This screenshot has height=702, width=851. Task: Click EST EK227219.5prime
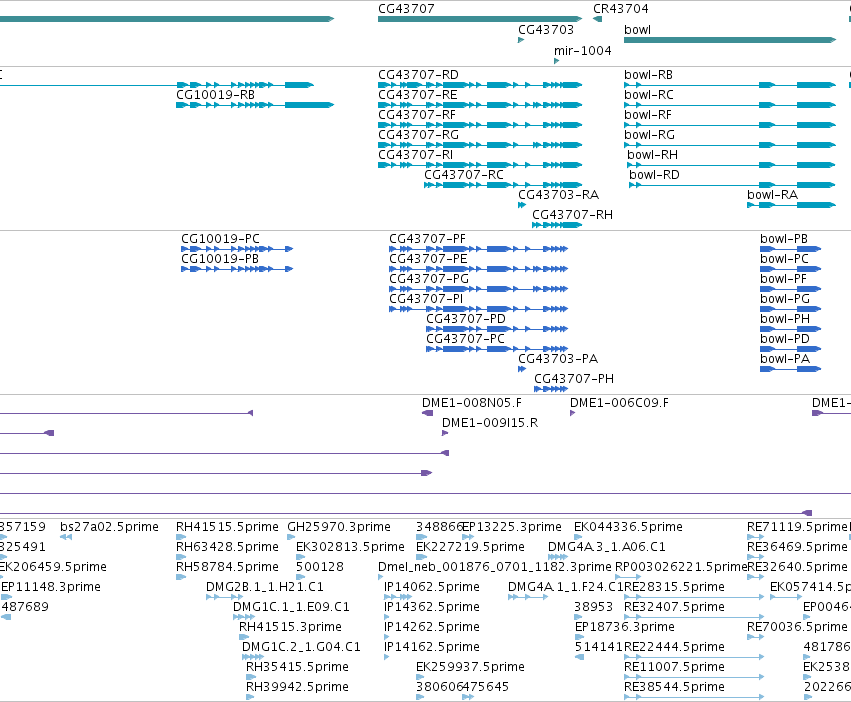421,557
